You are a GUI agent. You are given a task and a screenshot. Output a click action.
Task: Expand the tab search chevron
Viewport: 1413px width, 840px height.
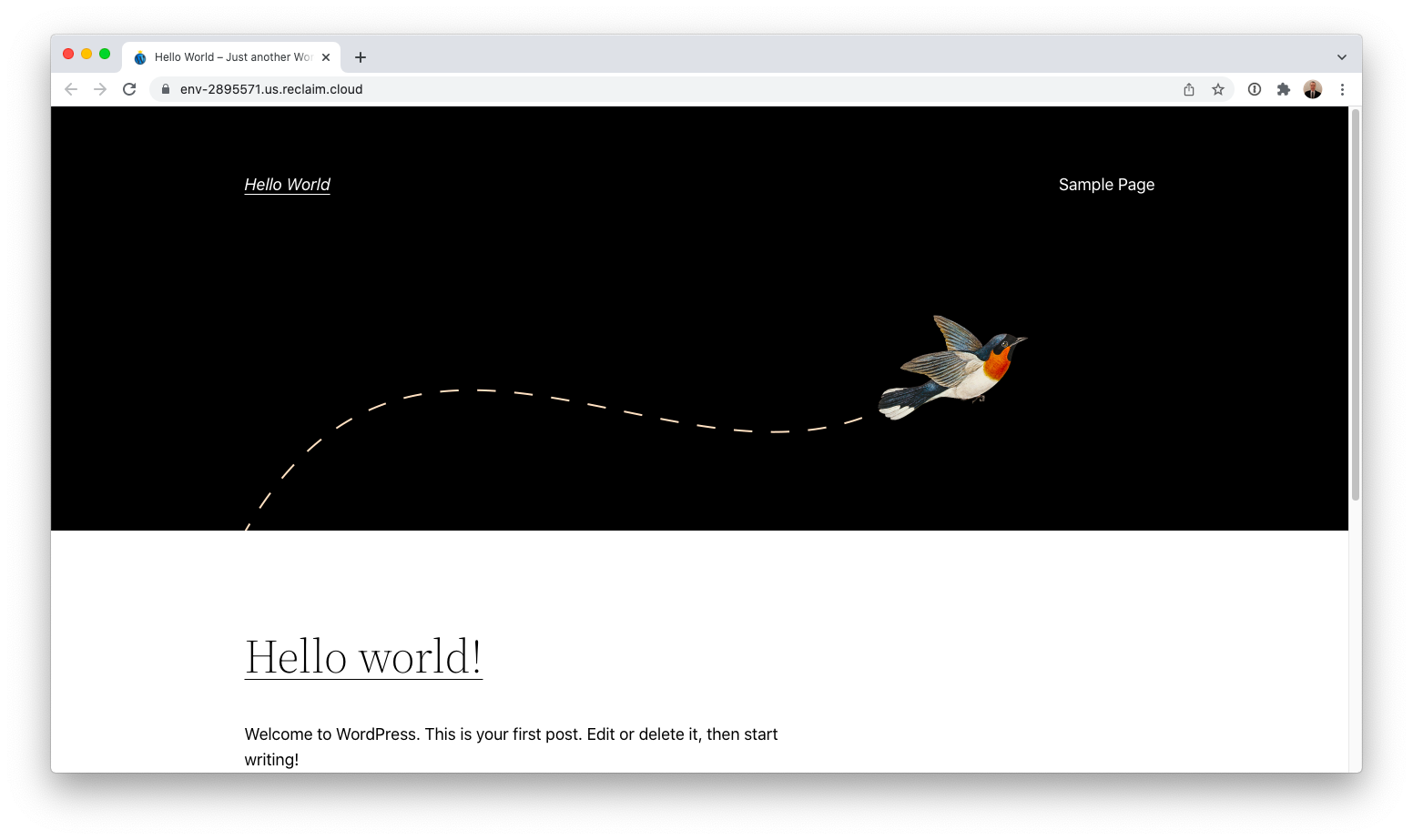(x=1342, y=57)
